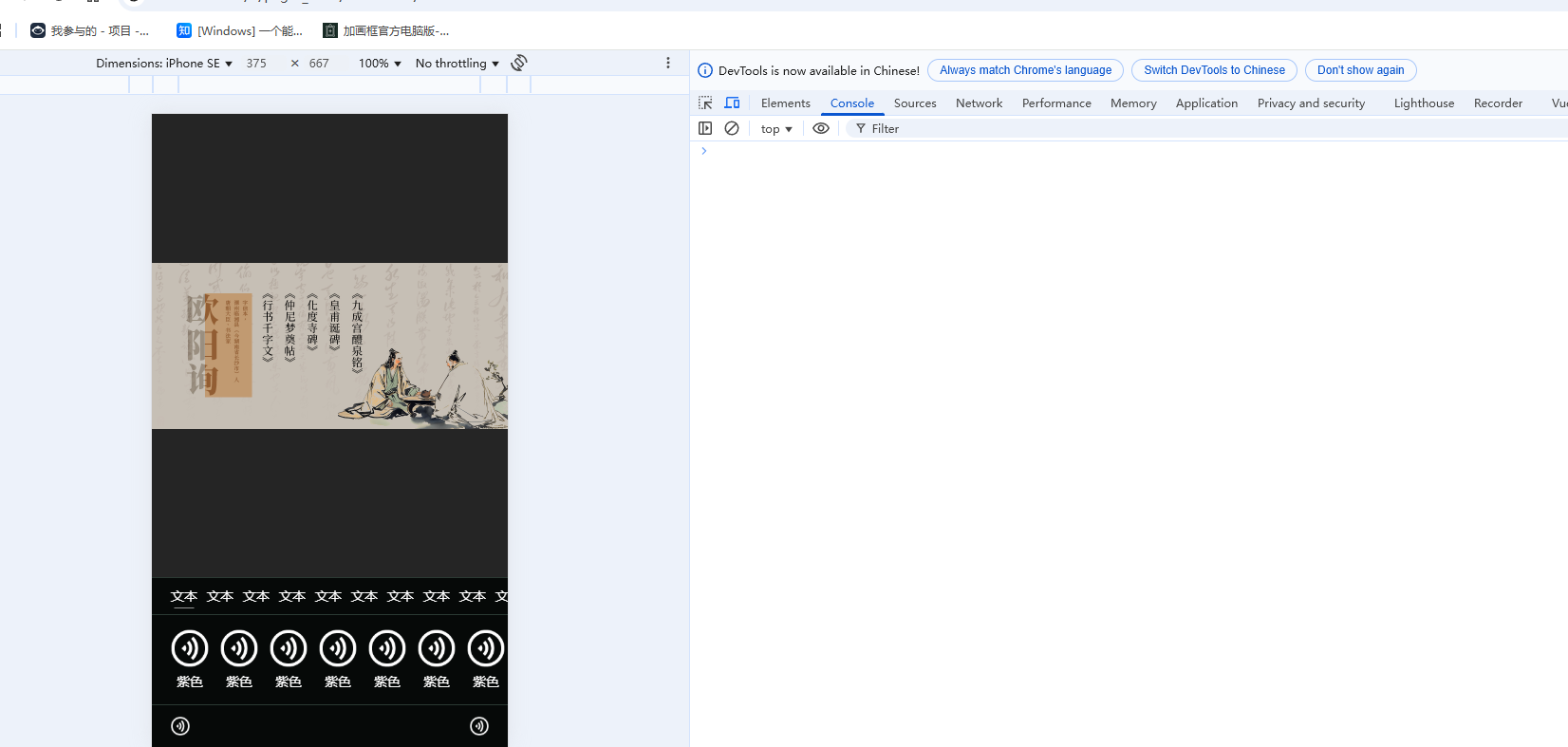Open the Performance tab
Image resolution: width=1568 pixels, height=747 pixels.
click(1056, 103)
